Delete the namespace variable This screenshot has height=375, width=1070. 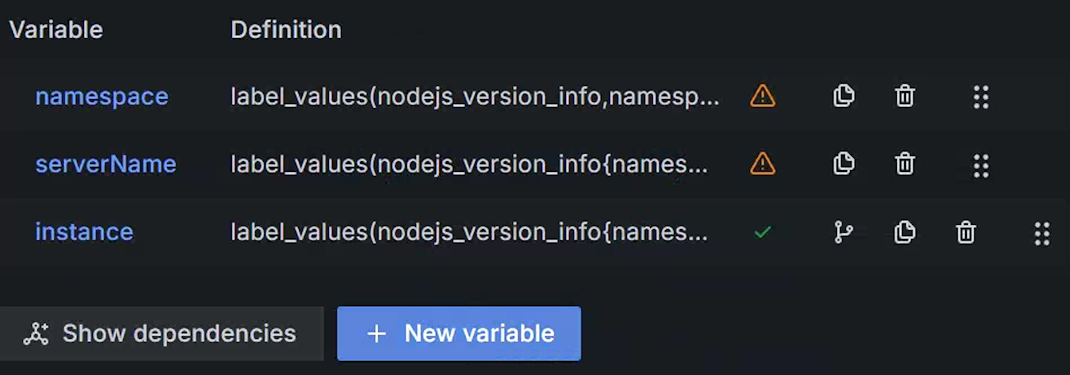[905, 97]
